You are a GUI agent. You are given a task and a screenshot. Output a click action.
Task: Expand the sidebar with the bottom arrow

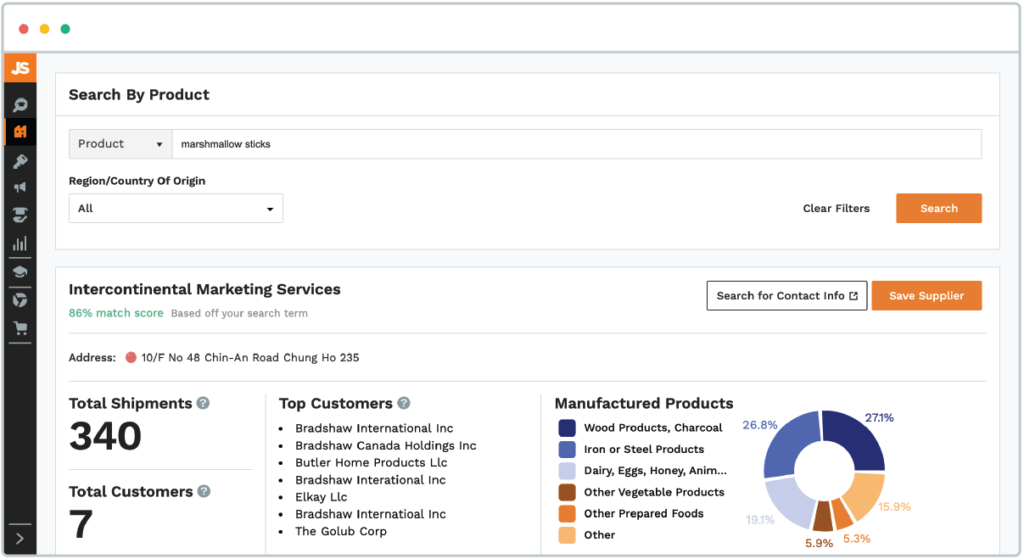[20, 539]
